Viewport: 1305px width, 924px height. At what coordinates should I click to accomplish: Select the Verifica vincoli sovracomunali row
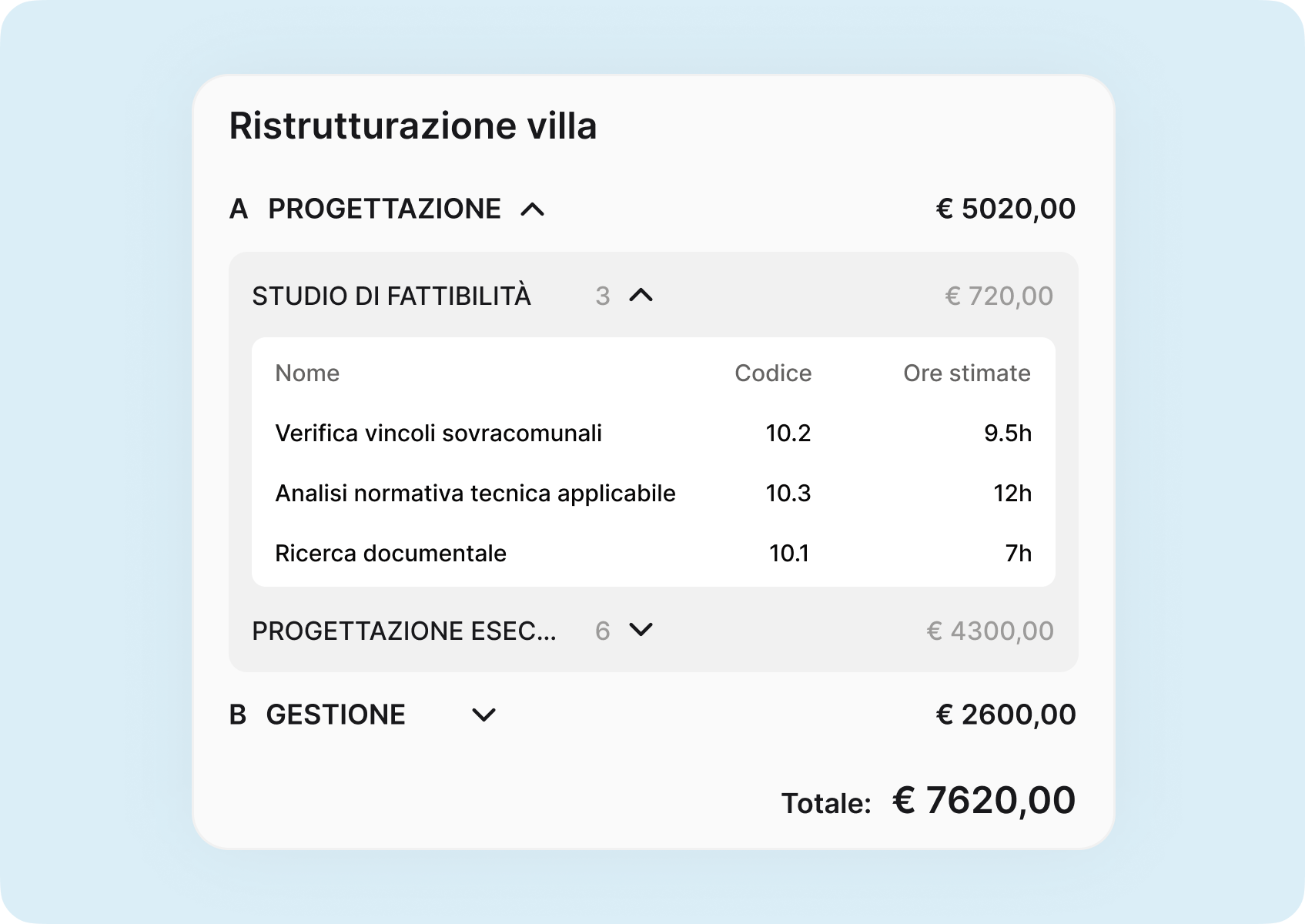pos(438,434)
